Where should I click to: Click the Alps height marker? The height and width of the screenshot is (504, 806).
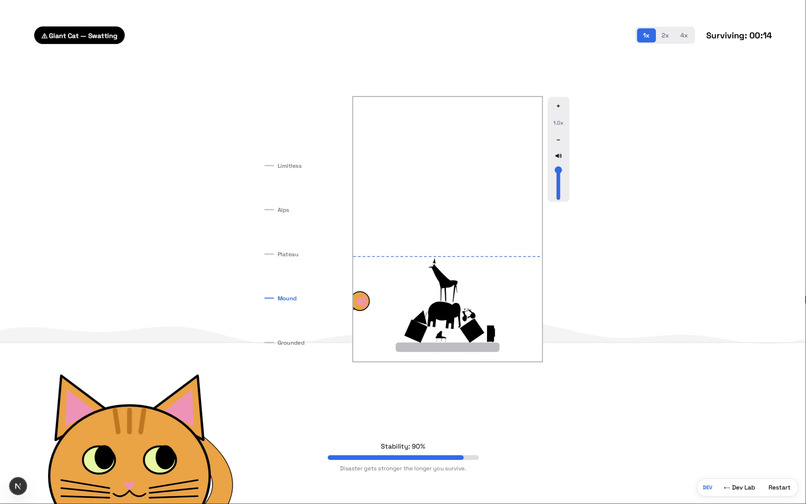coord(277,210)
